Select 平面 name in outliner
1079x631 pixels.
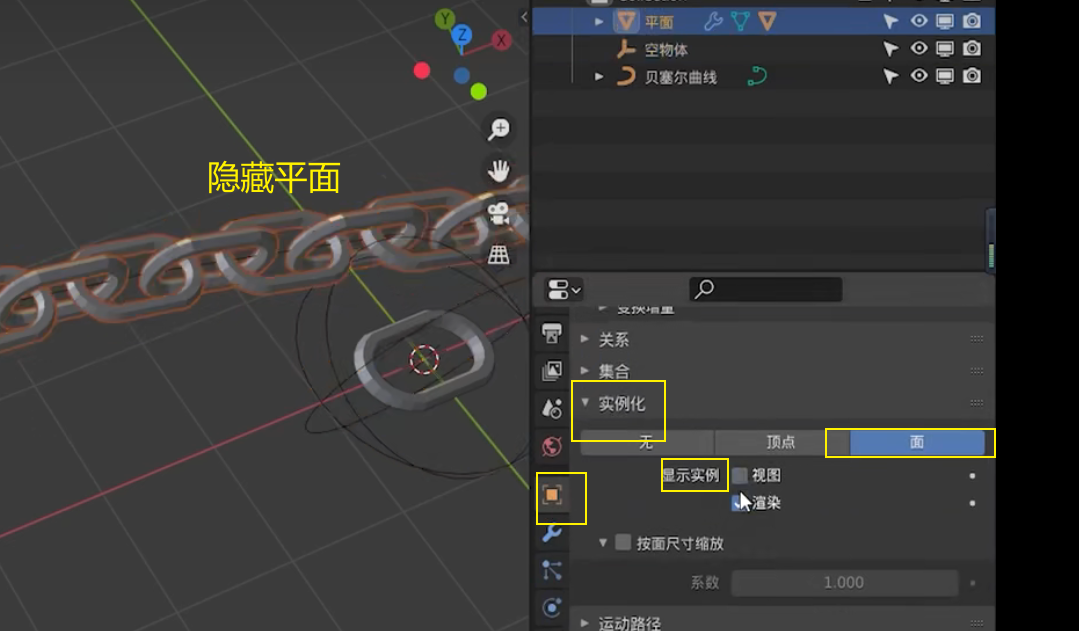pyautogui.click(x=659, y=22)
